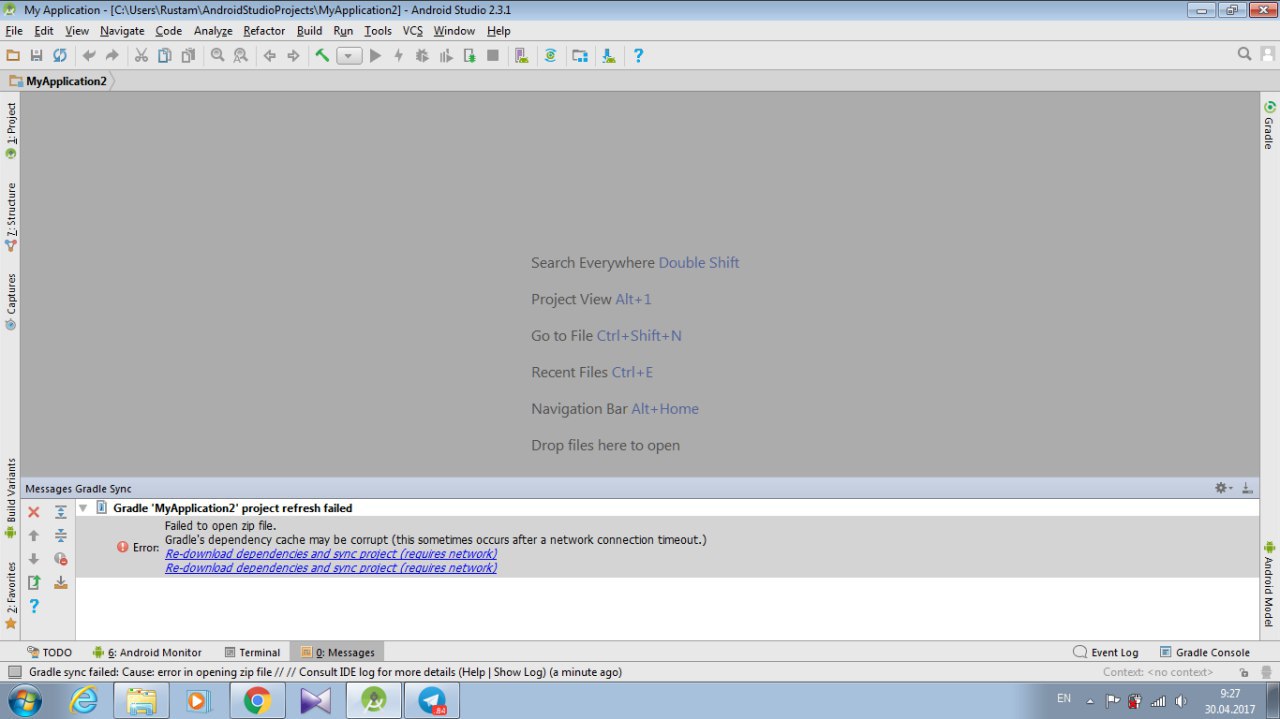Click the Redo arrow icon
The image size is (1280, 719).
[x=112, y=56]
